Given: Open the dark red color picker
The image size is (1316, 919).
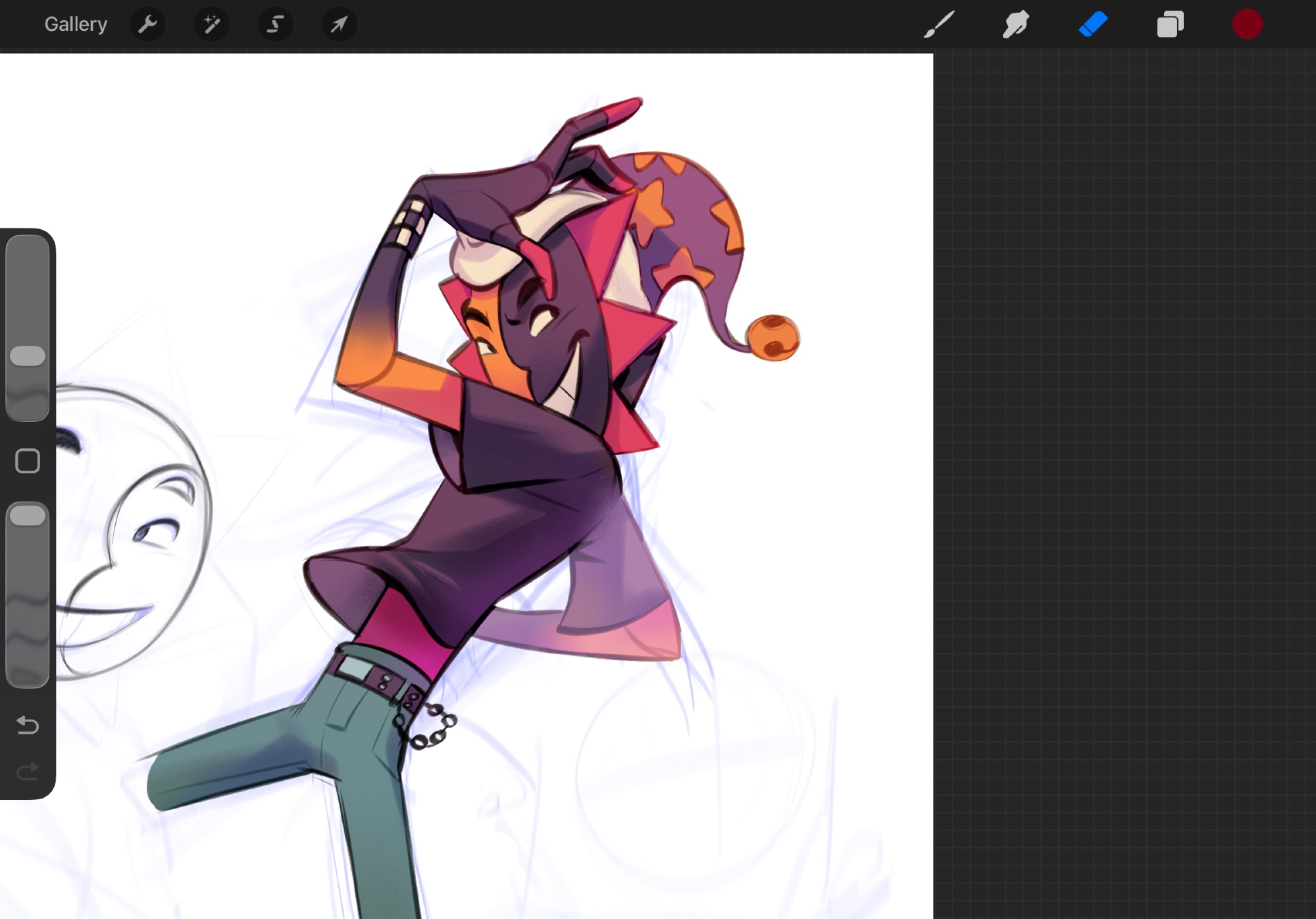Looking at the screenshot, I should click(x=1247, y=24).
